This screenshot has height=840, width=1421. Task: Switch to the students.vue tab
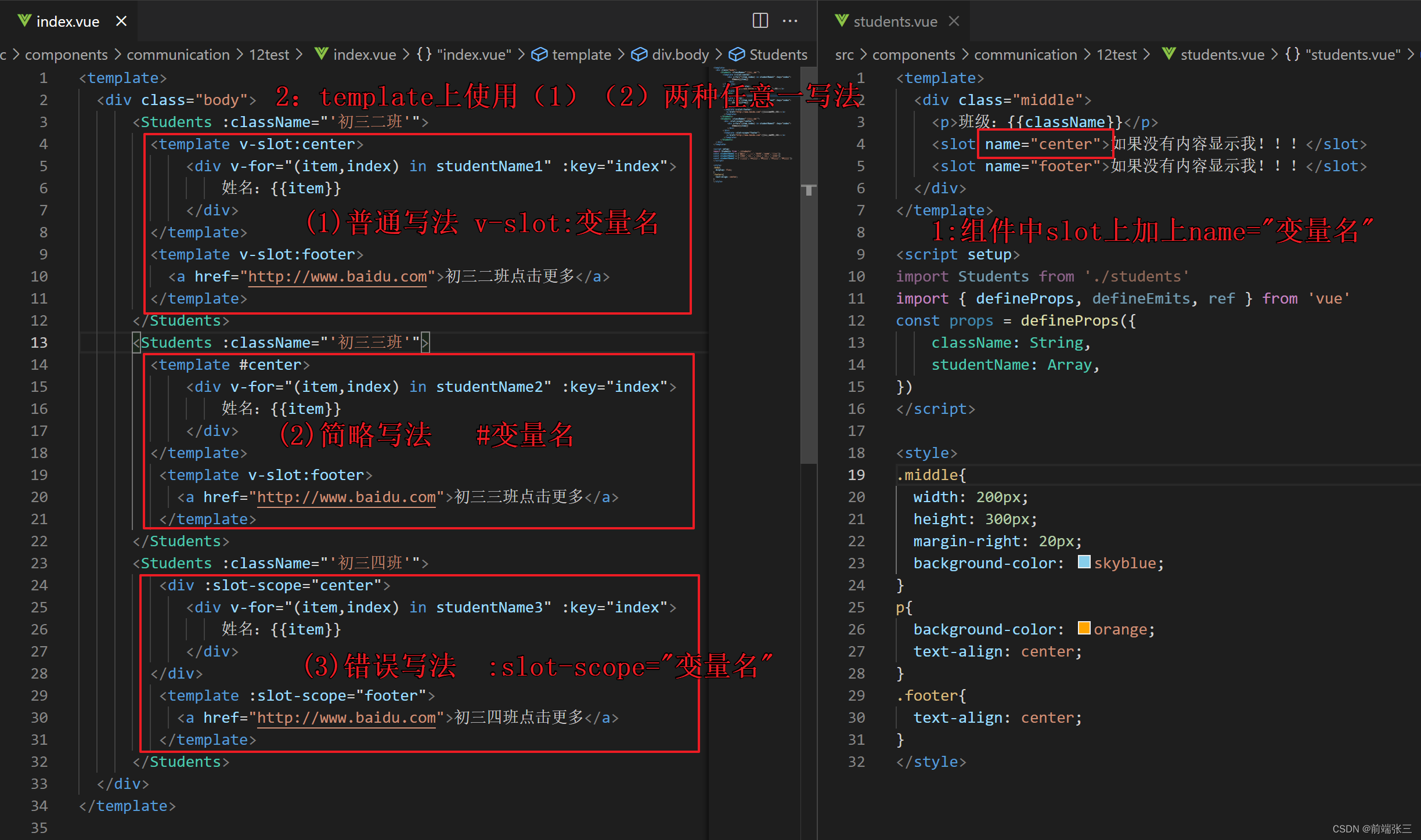click(x=895, y=21)
